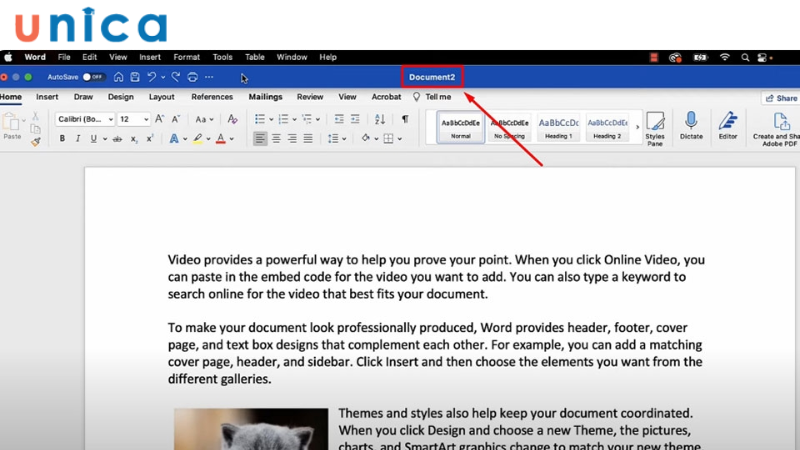Click the Save icon in title bar

click(x=135, y=77)
